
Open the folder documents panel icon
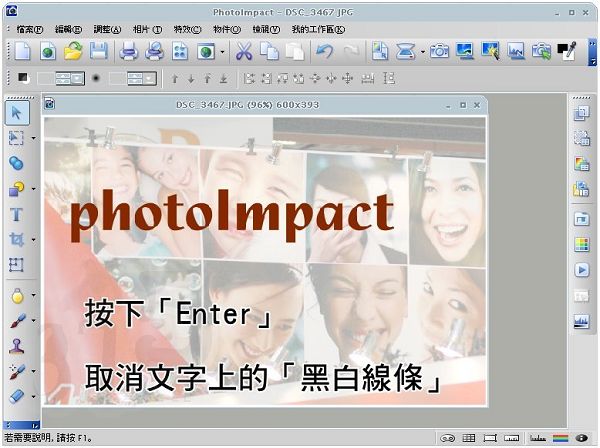(581, 189)
